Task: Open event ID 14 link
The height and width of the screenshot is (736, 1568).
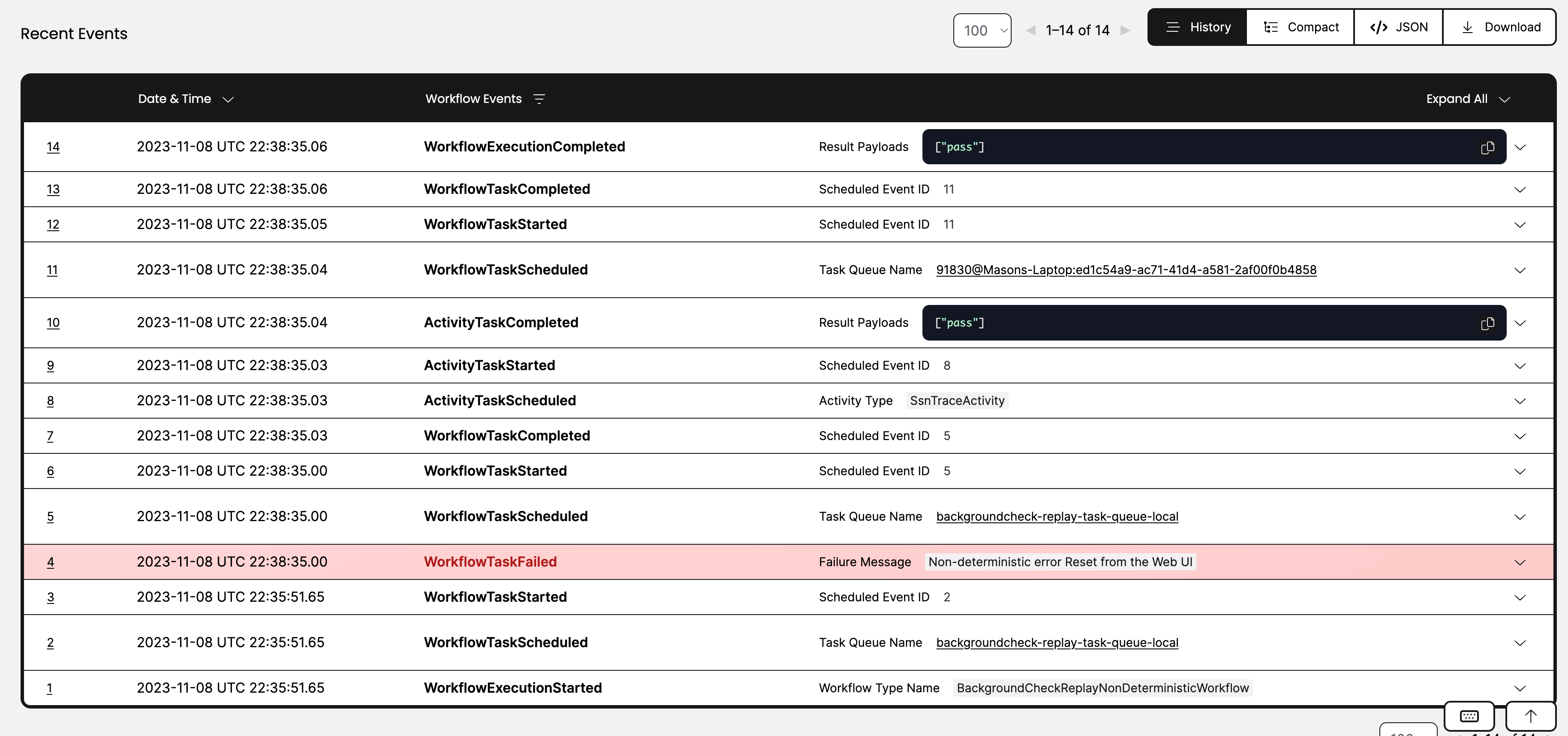Action: pos(53,147)
